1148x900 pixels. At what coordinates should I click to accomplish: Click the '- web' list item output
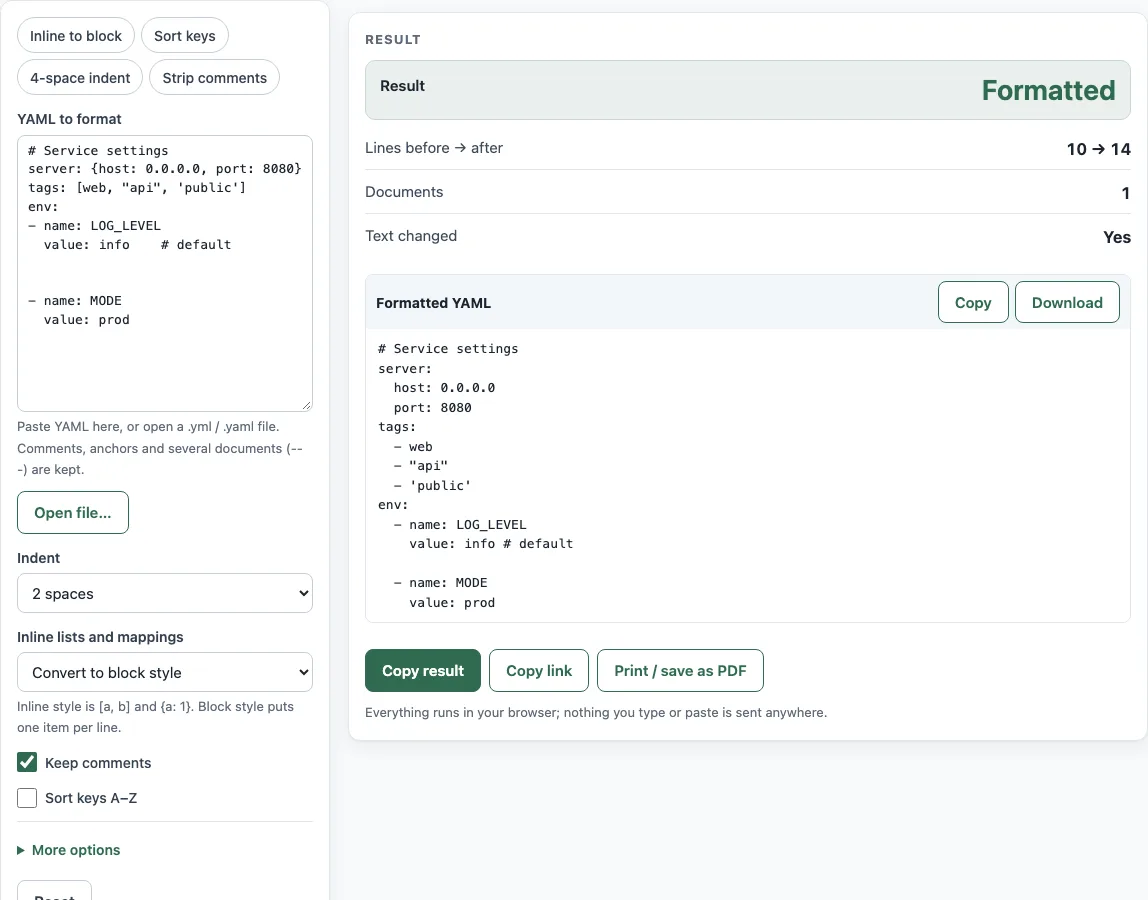(x=413, y=447)
